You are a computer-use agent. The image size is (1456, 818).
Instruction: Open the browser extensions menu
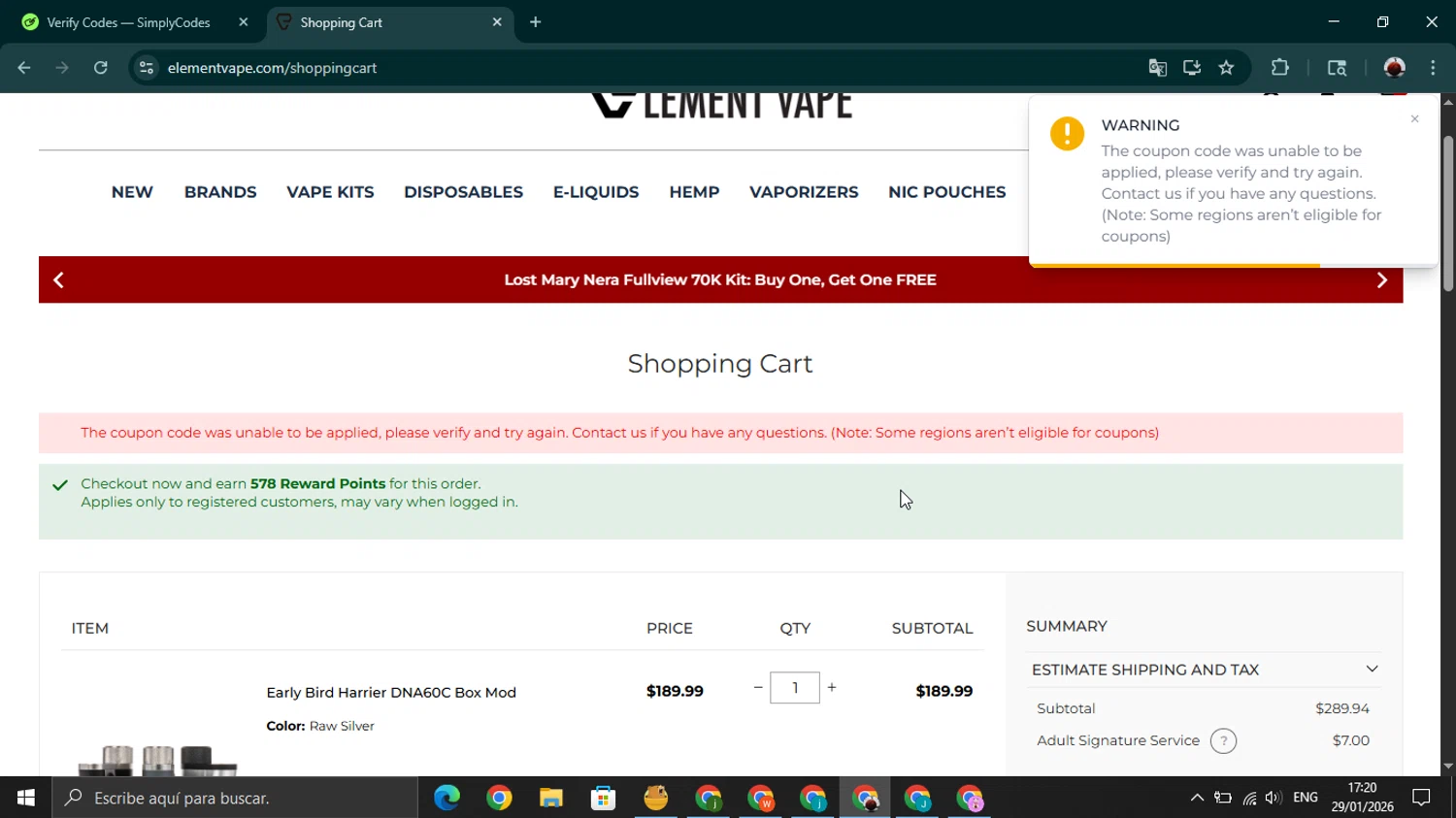click(1280, 68)
